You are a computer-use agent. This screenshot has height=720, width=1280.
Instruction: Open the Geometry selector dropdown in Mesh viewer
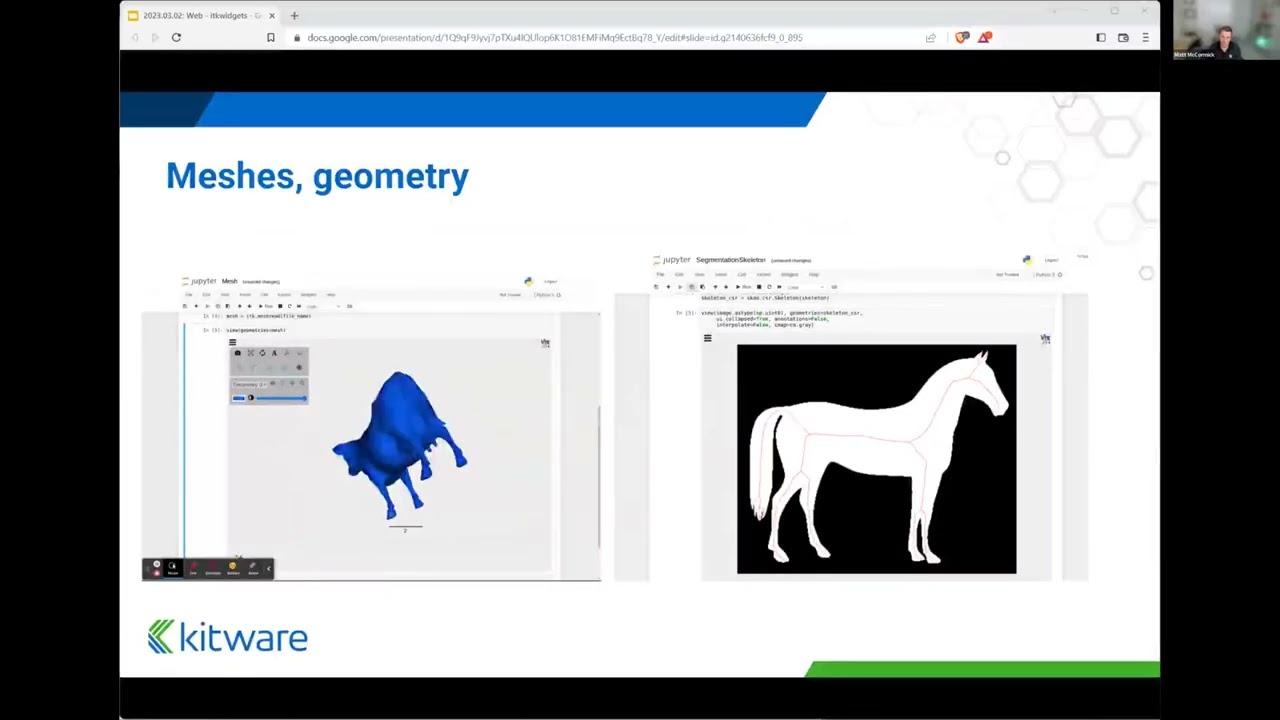click(x=249, y=385)
